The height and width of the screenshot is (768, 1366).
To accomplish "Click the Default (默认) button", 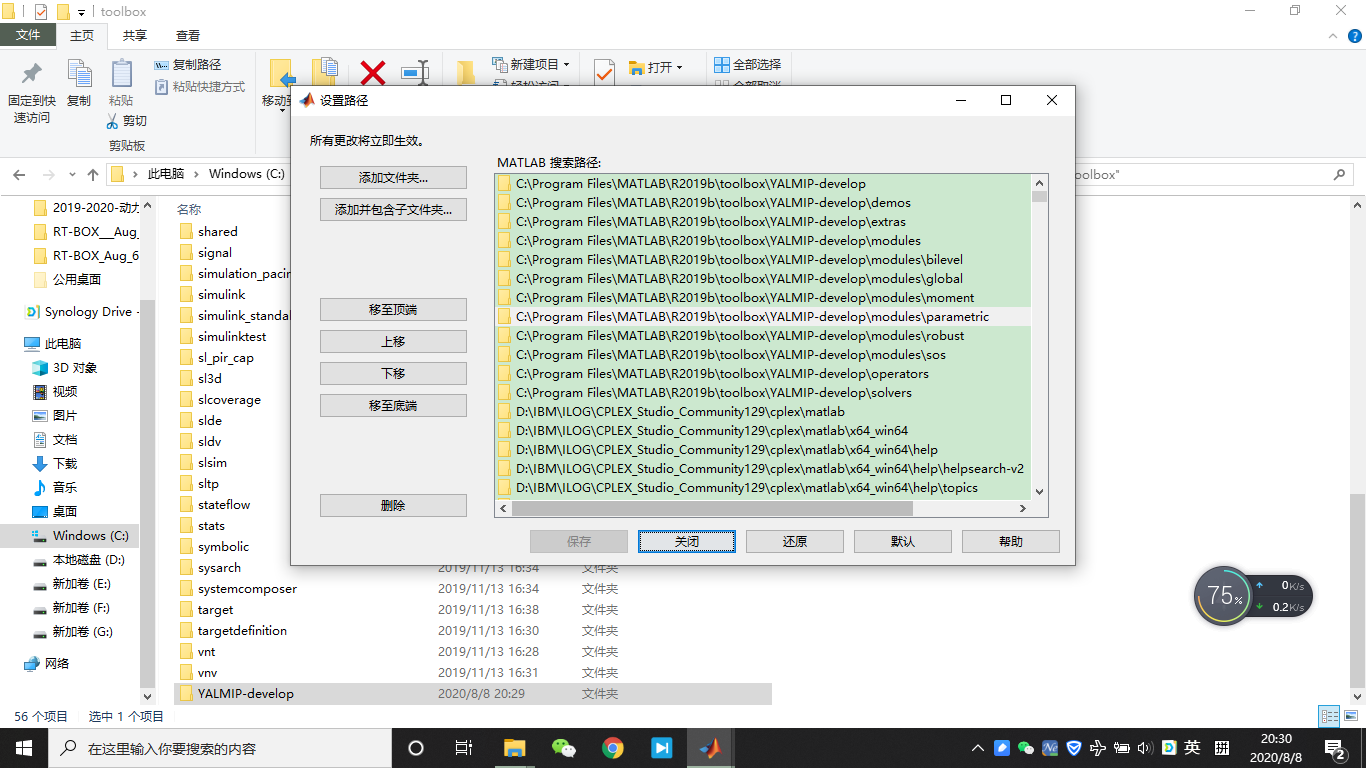I will [903, 542].
